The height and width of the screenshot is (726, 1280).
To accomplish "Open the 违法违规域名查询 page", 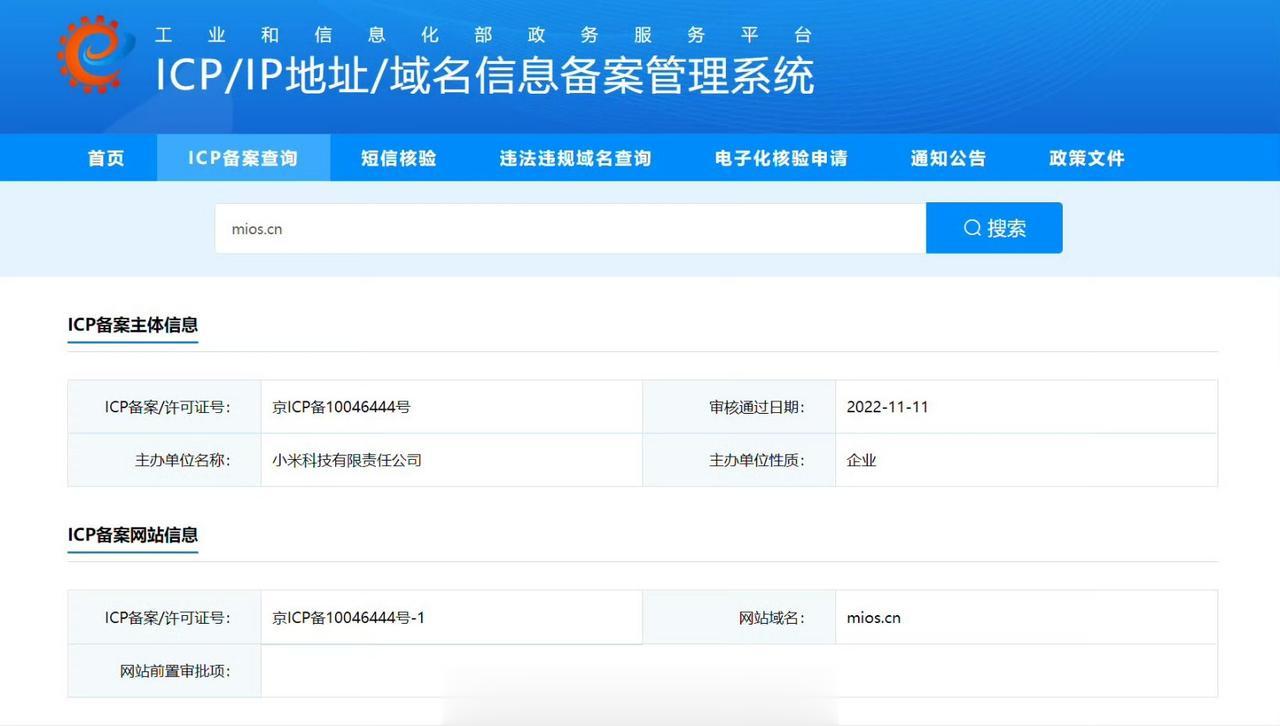I will (x=575, y=157).
